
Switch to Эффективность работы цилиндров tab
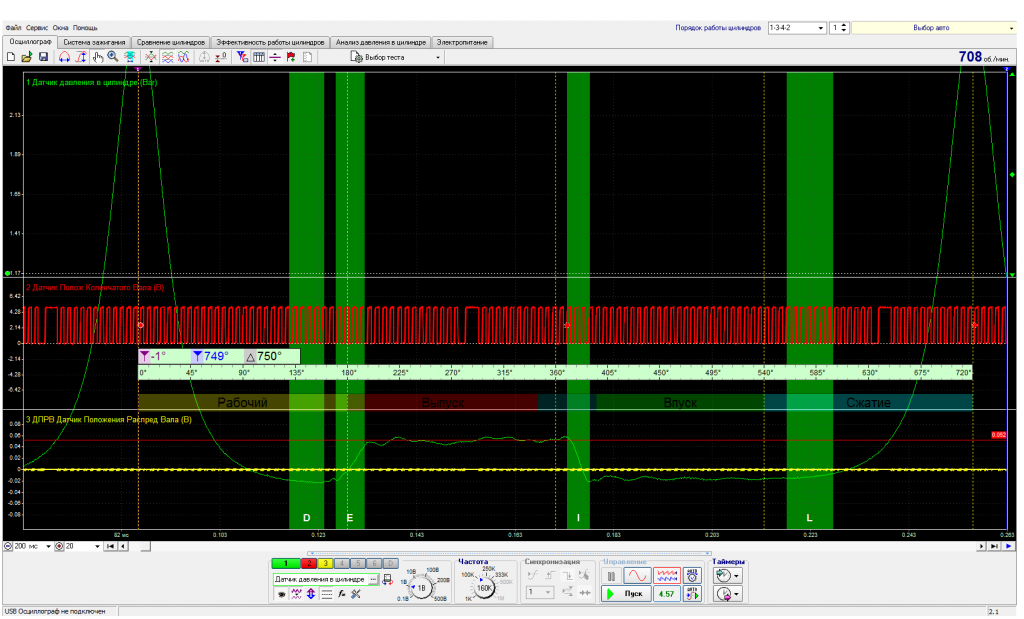click(270, 42)
